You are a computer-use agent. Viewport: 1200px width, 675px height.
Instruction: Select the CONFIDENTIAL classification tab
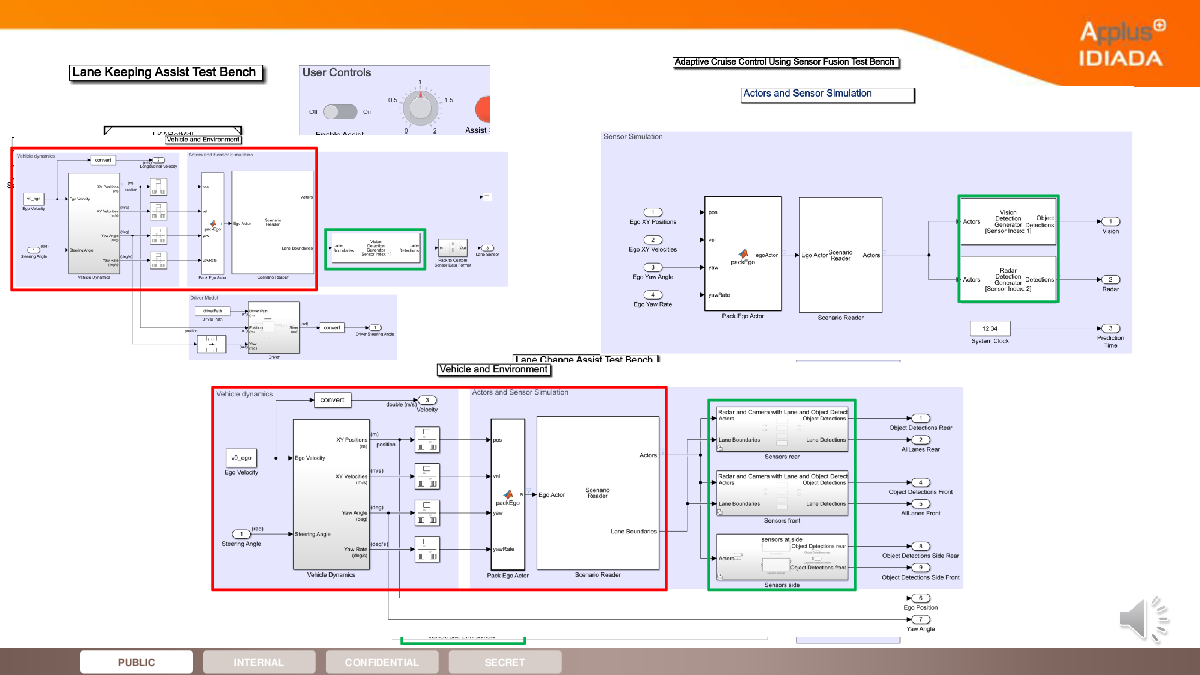point(382,662)
